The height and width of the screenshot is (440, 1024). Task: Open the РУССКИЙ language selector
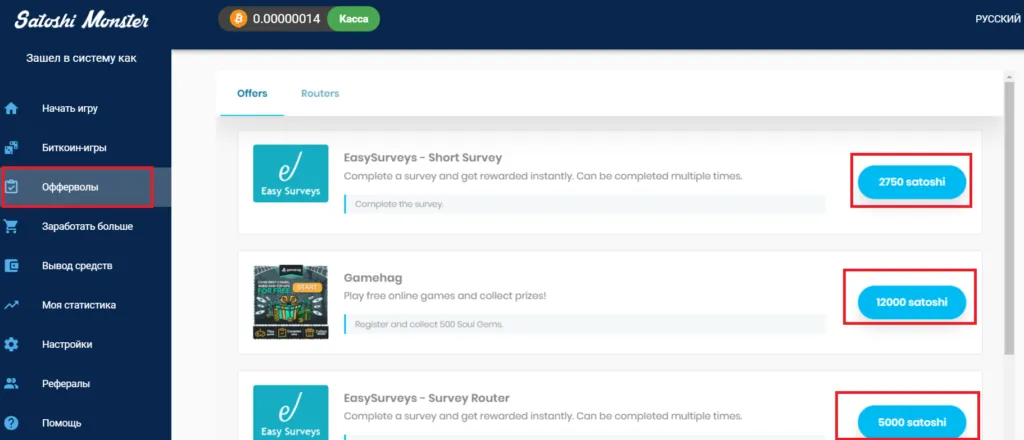(x=998, y=20)
